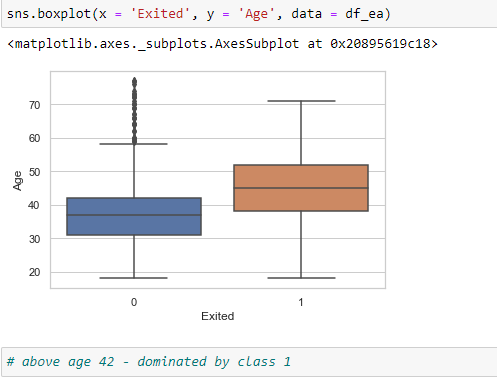Click the median line in orange box

click(x=301, y=188)
